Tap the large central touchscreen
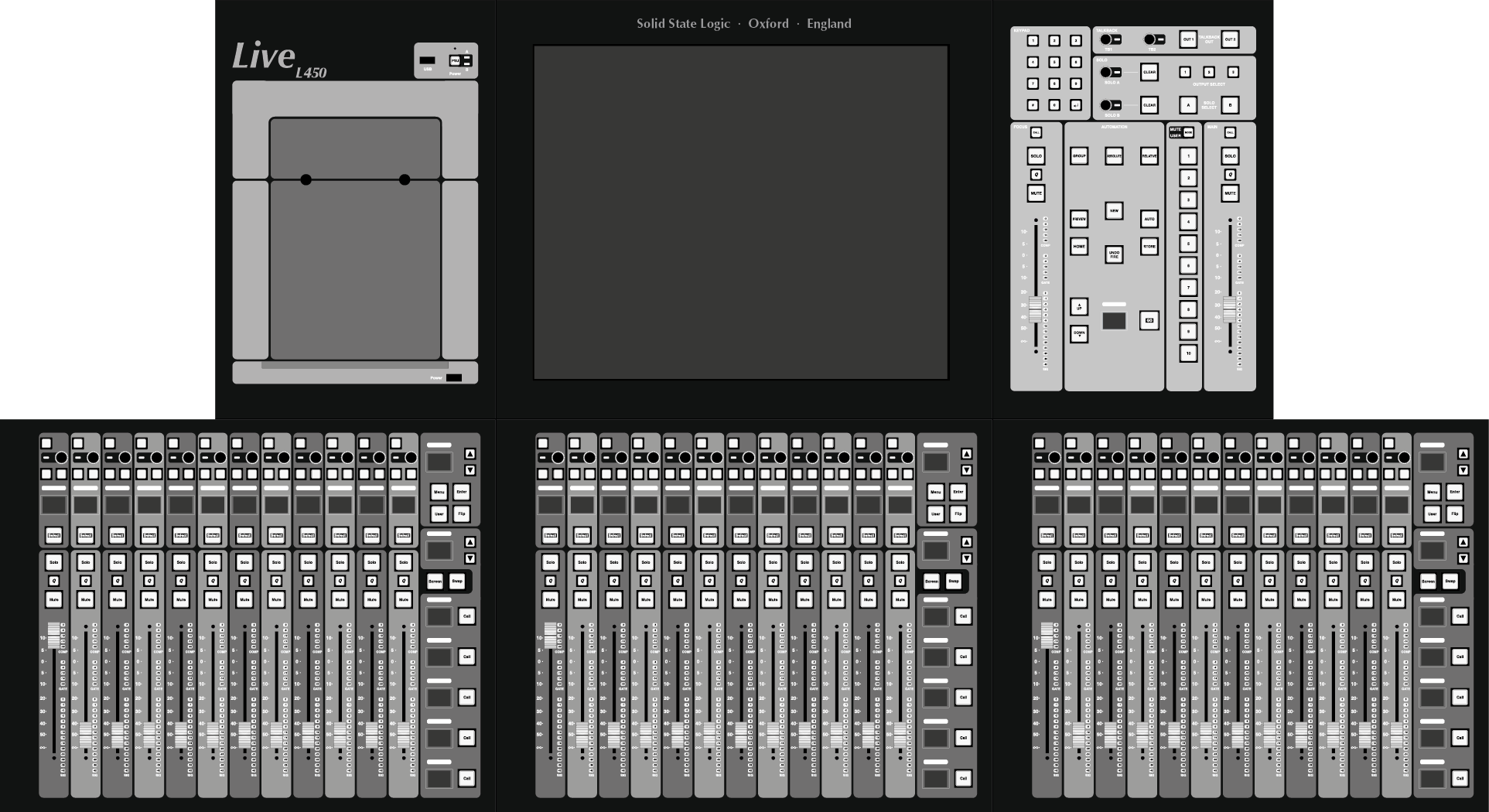Screen dimensions: 1489x812 [x=741, y=213]
